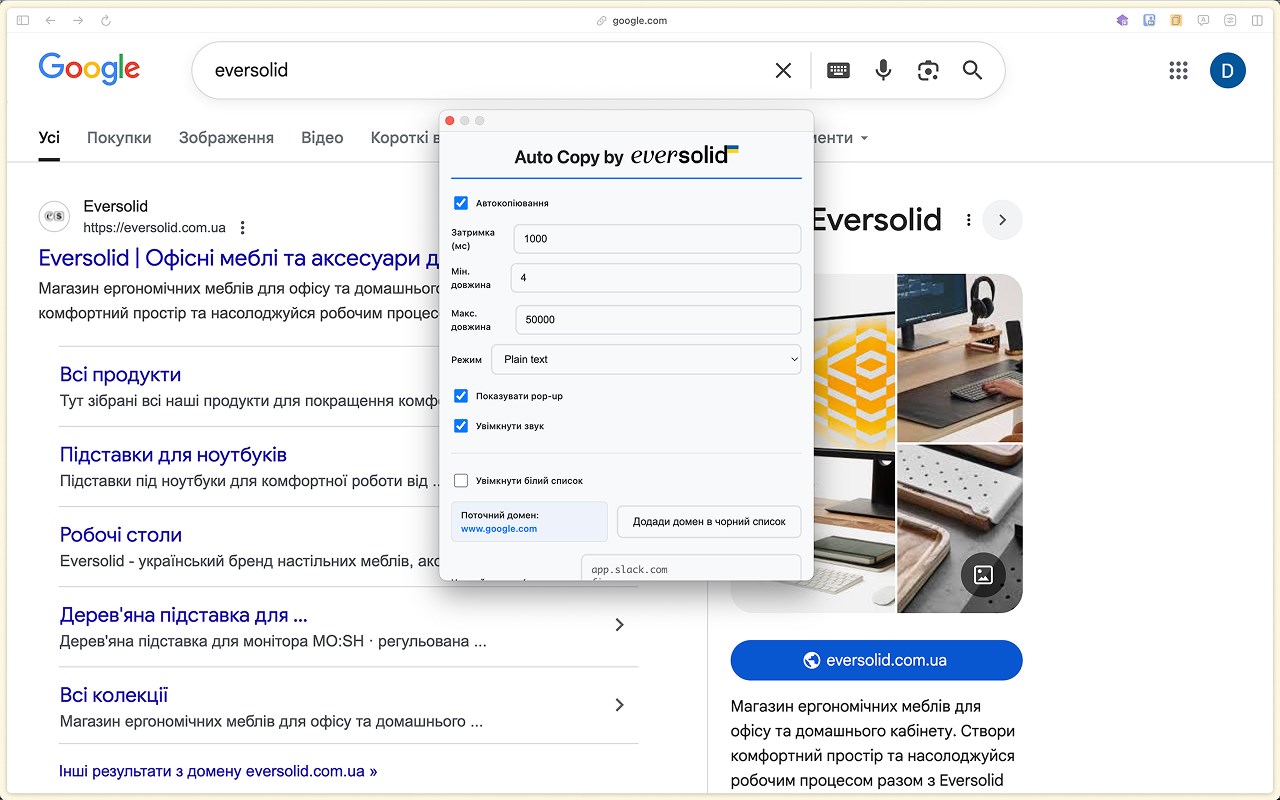Click the Мін. довжина field with 4

click(656, 278)
